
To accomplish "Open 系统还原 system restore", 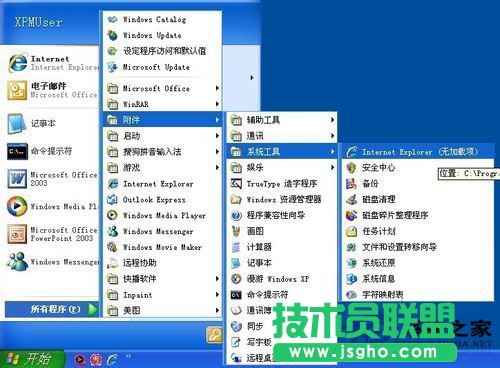I will [418, 263].
